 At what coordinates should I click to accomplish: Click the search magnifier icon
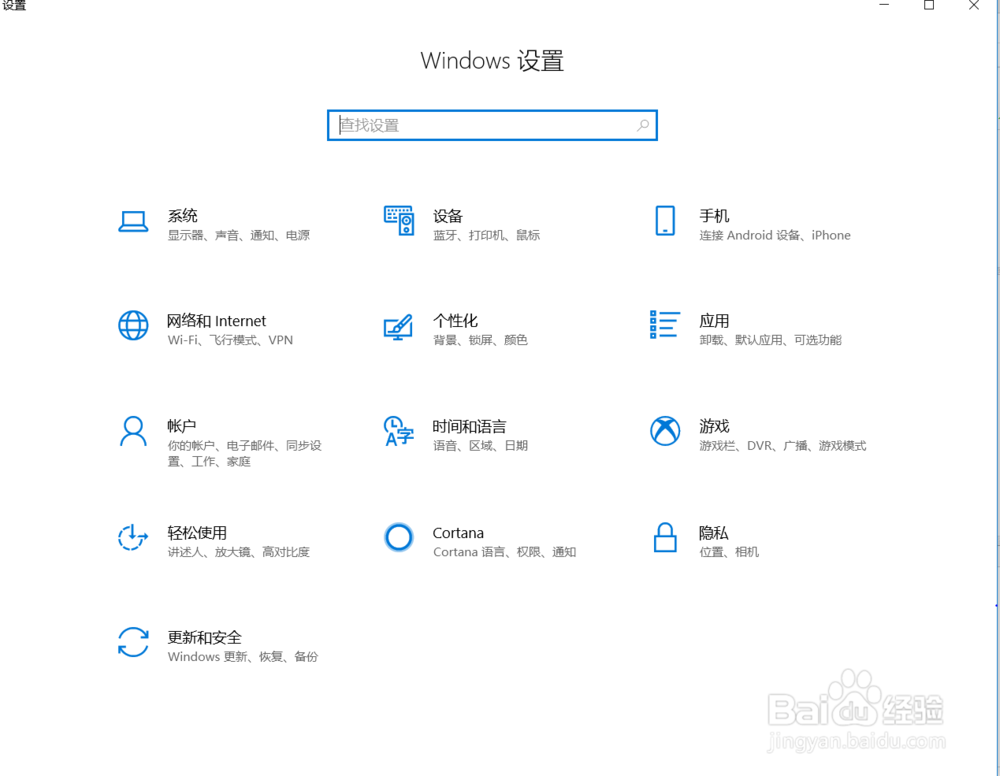643,125
